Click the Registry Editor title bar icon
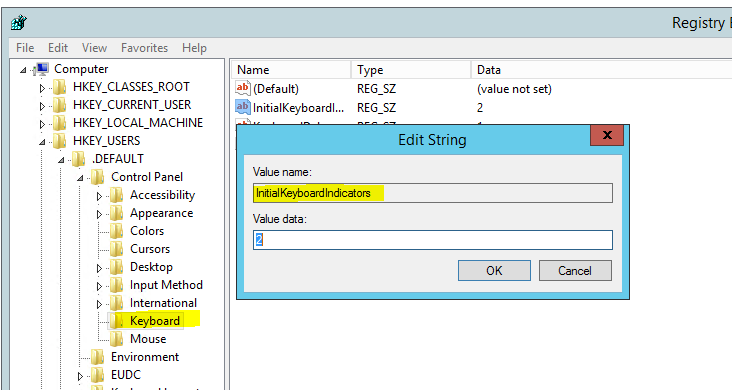Viewport: 732px width, 390px height. (x=19, y=22)
